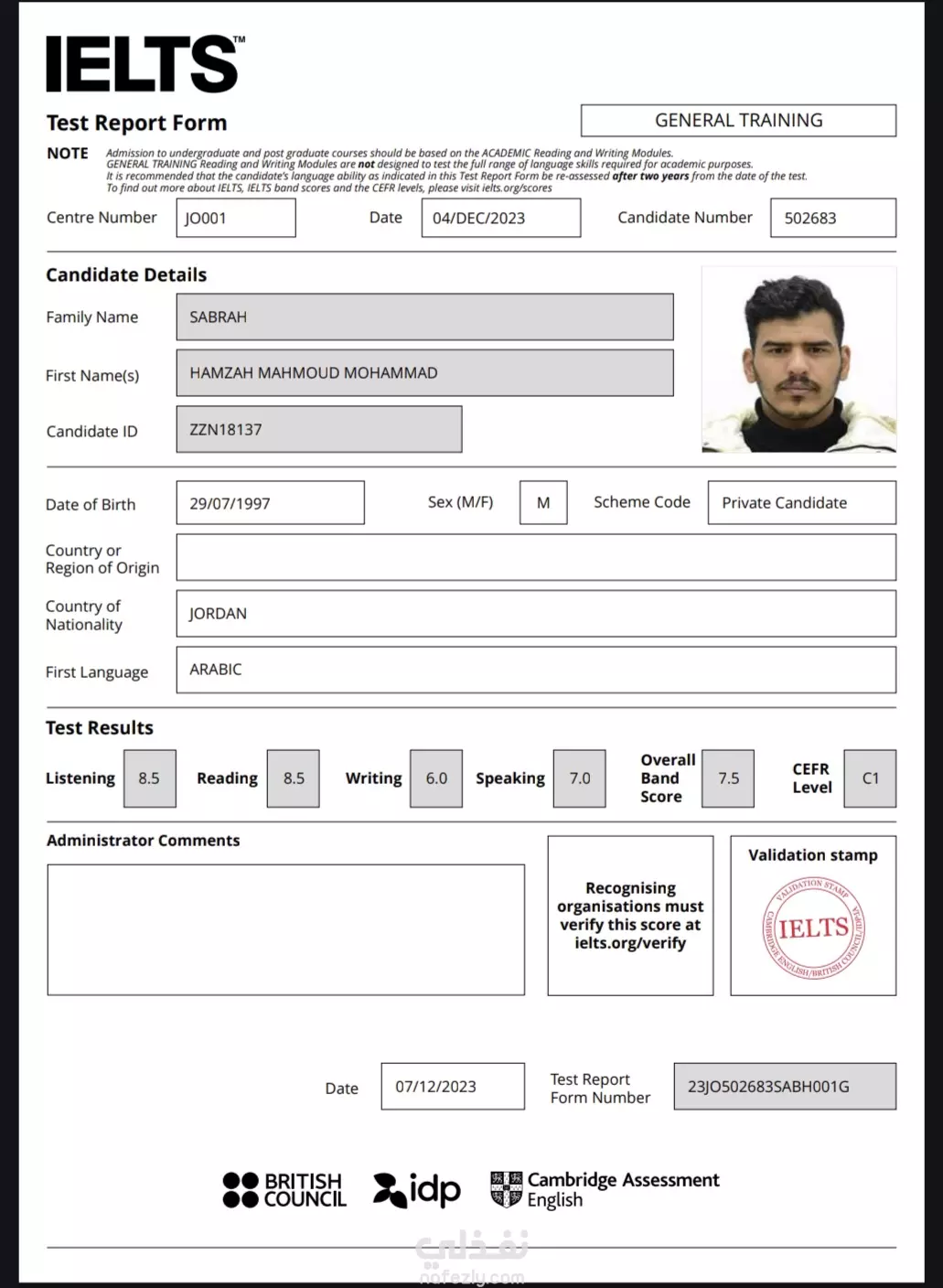943x1288 pixels.
Task: Click the test Date field 04/DEC/2023
Action: 500,218
